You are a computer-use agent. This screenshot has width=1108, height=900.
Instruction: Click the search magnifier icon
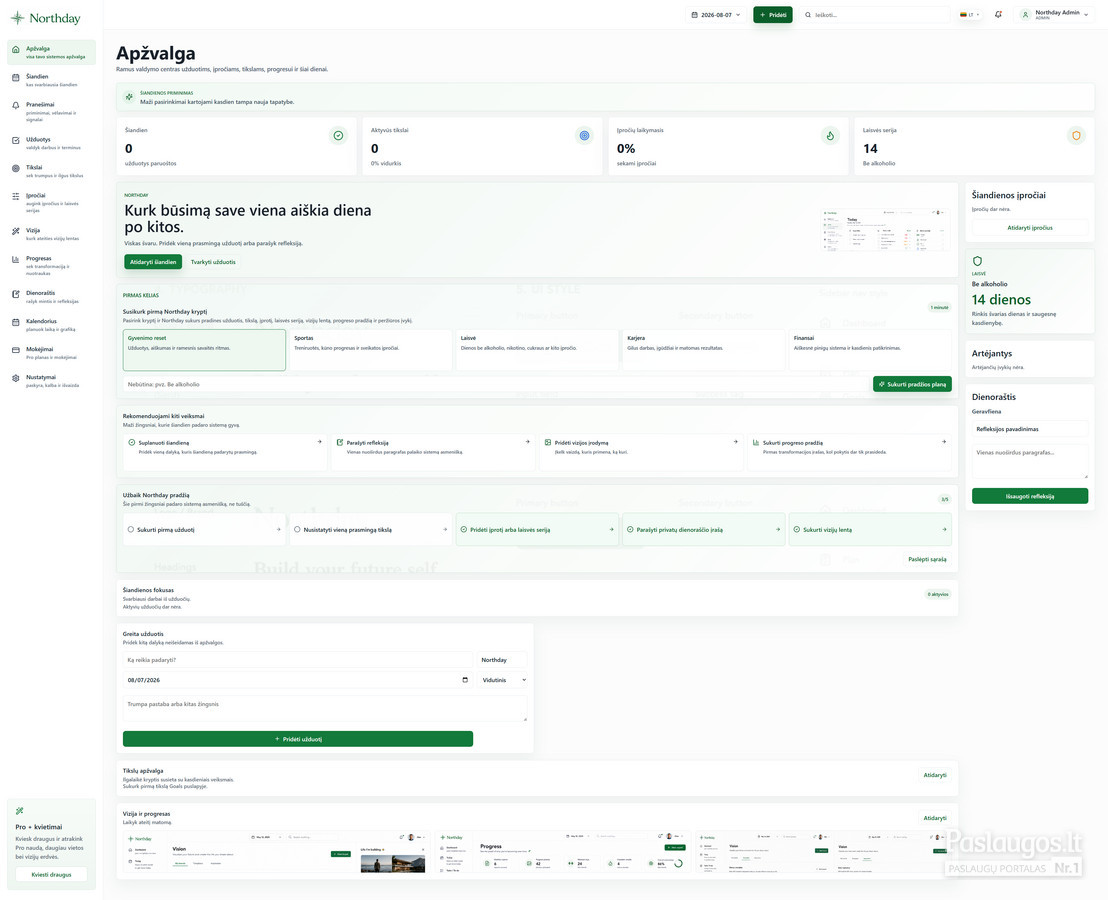pos(808,15)
